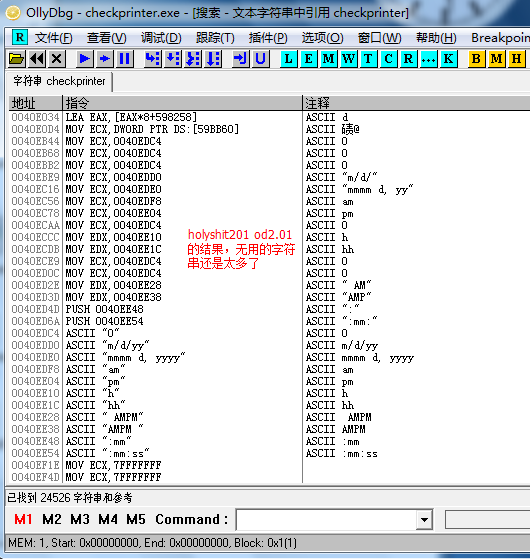This screenshot has width=530, height=559.
Task: Select row ASCII "mmmm d, yyyy" instruction
Action: [x=269, y=357]
